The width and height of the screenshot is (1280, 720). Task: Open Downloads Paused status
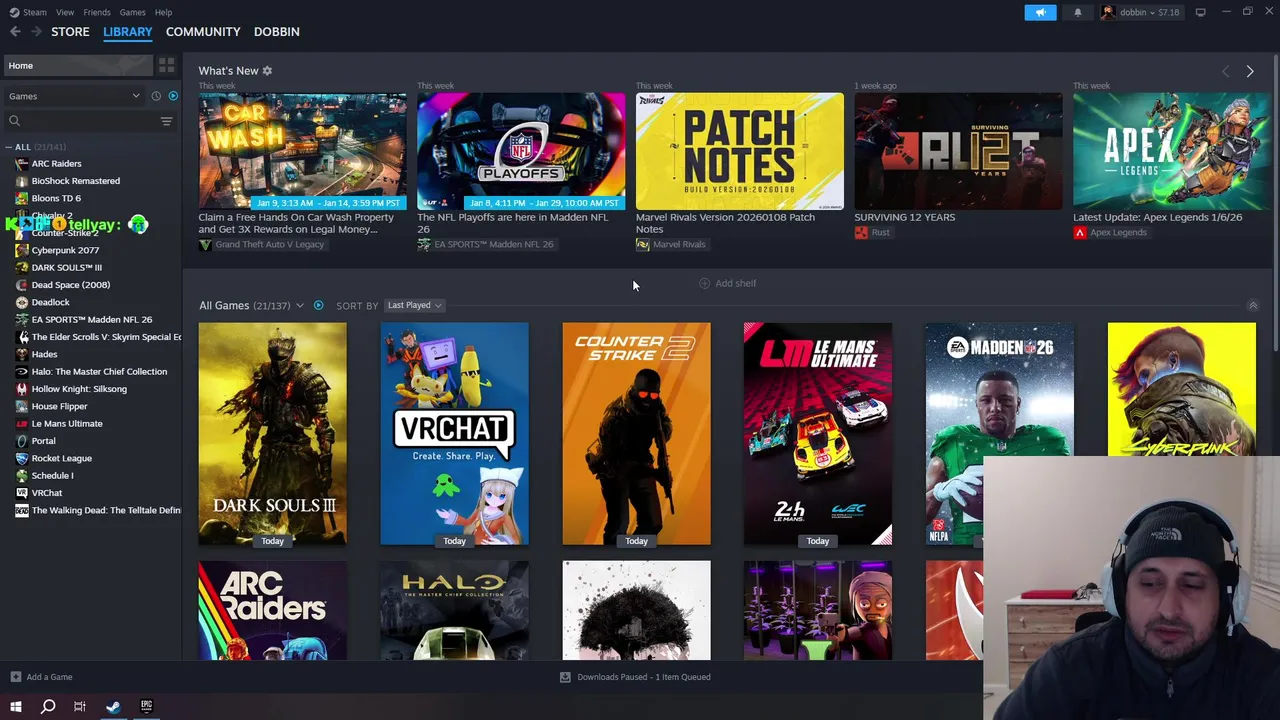635,677
